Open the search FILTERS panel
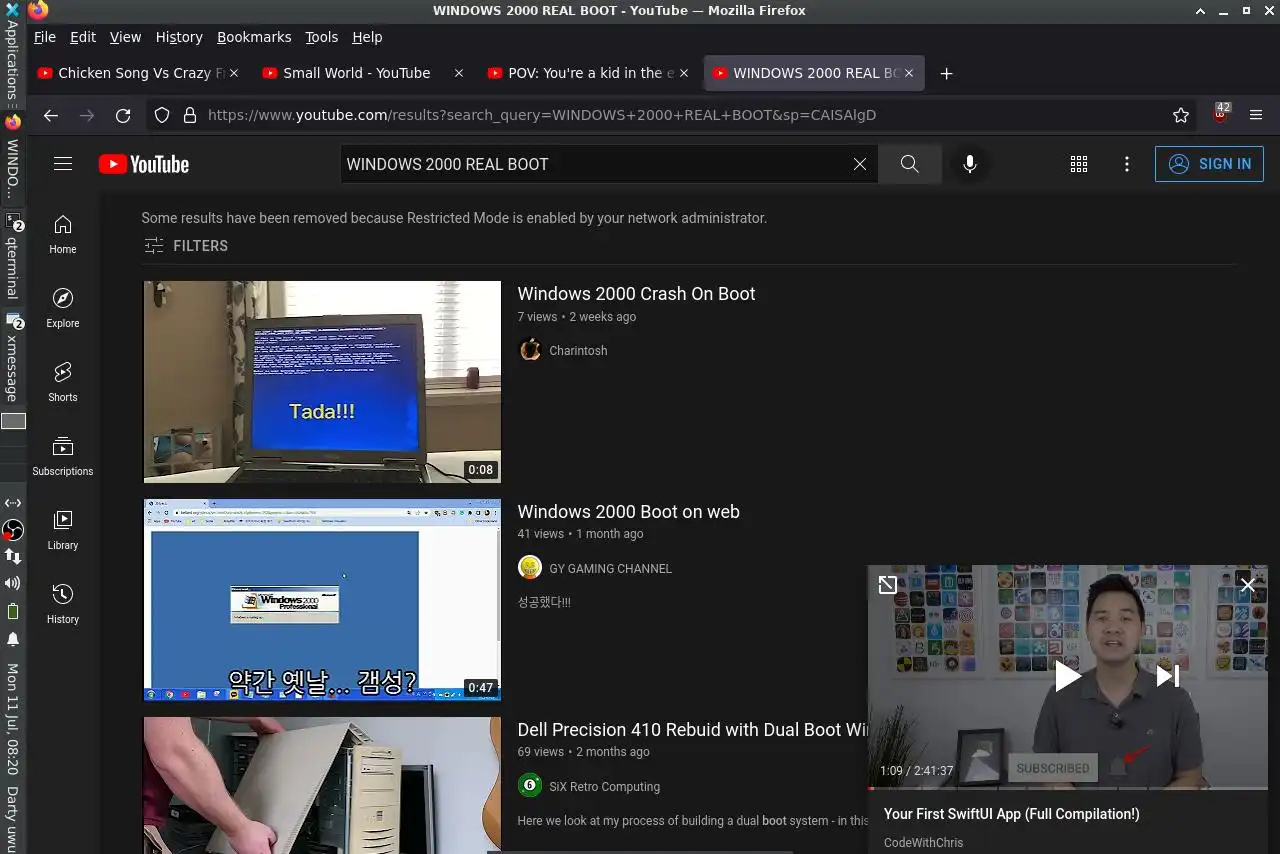 186,245
